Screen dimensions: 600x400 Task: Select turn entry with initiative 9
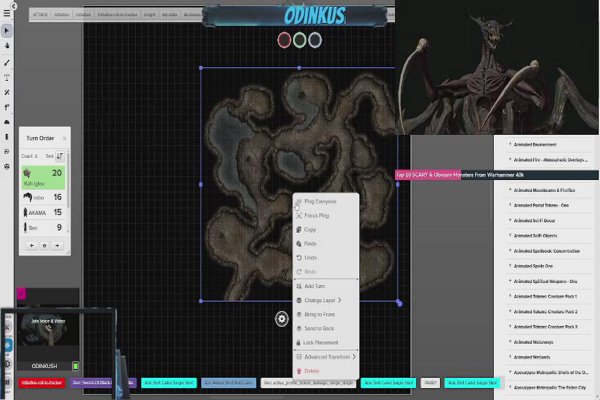[43, 227]
